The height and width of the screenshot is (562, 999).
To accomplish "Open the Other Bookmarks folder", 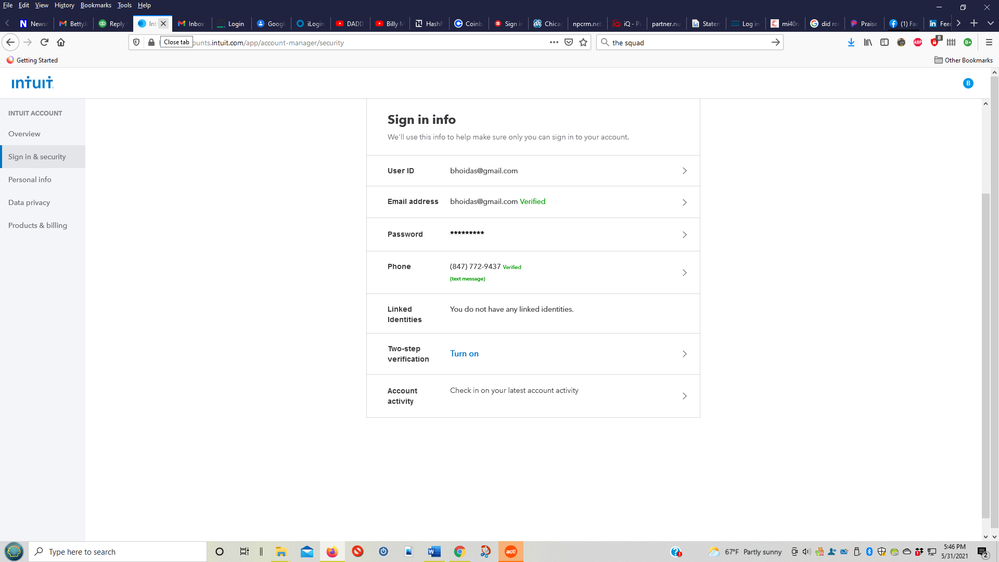I will [963, 60].
